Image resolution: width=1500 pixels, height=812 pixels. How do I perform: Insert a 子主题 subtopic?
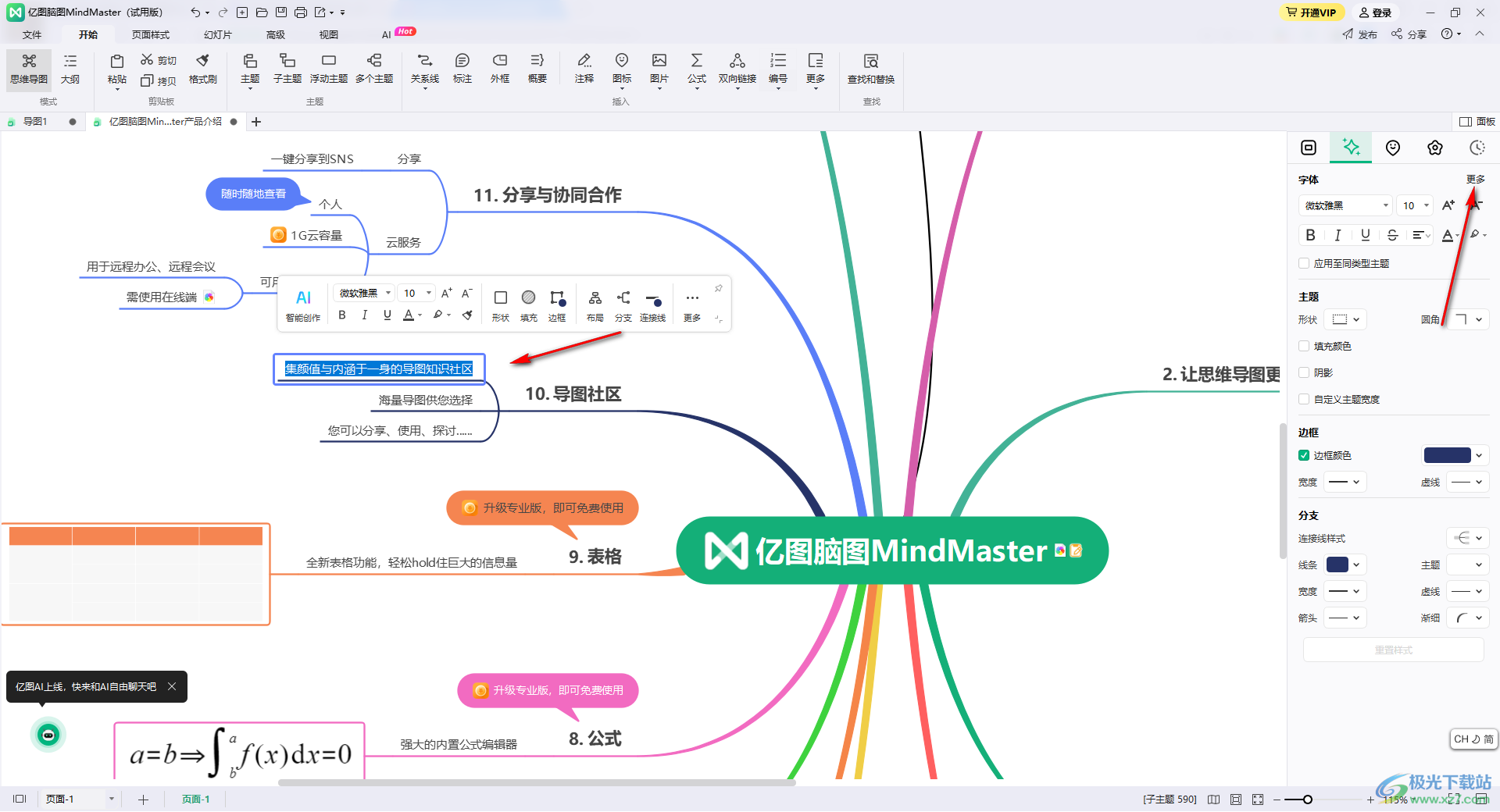(287, 69)
